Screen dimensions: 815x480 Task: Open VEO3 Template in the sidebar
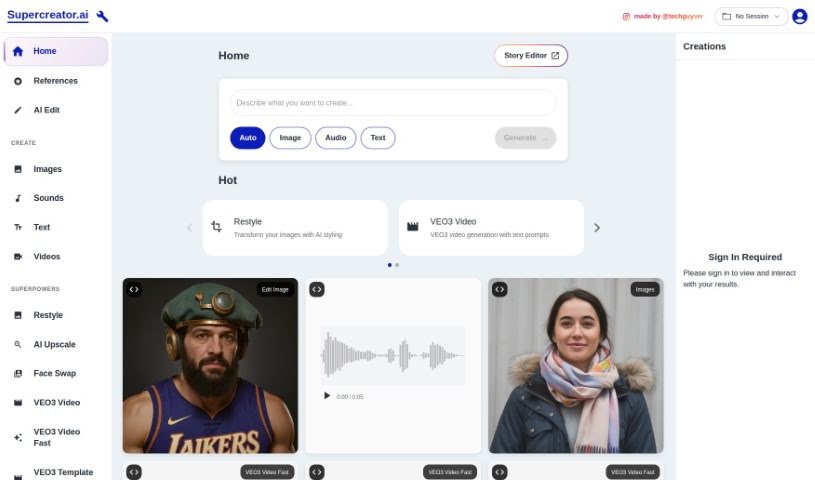(56, 472)
